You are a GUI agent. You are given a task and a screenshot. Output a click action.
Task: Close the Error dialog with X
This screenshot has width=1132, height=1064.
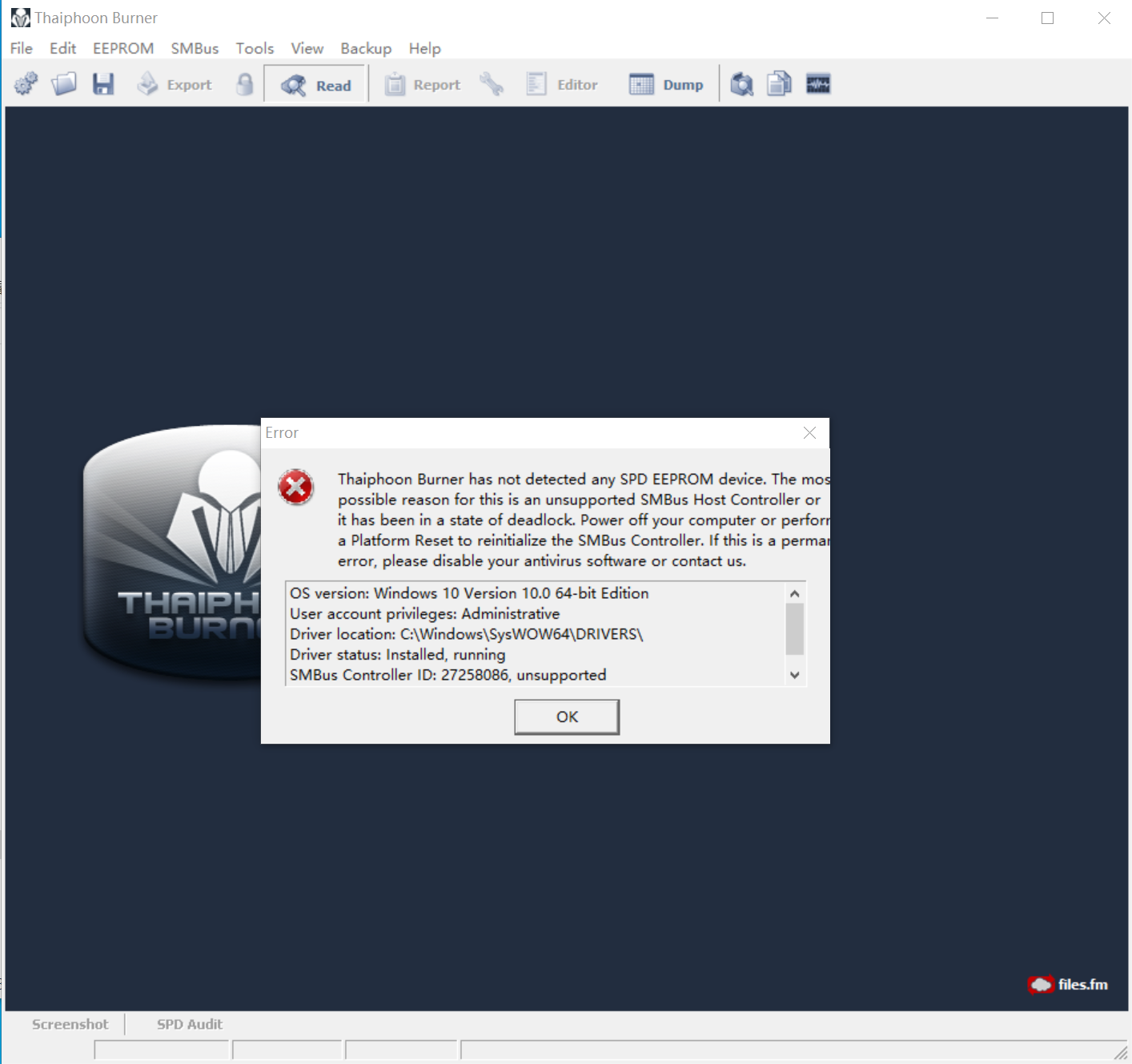coord(809,433)
